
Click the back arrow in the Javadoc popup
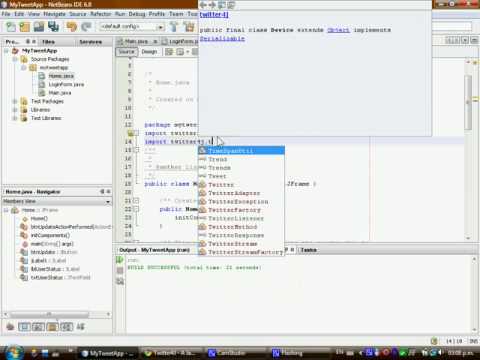coord(203,5)
